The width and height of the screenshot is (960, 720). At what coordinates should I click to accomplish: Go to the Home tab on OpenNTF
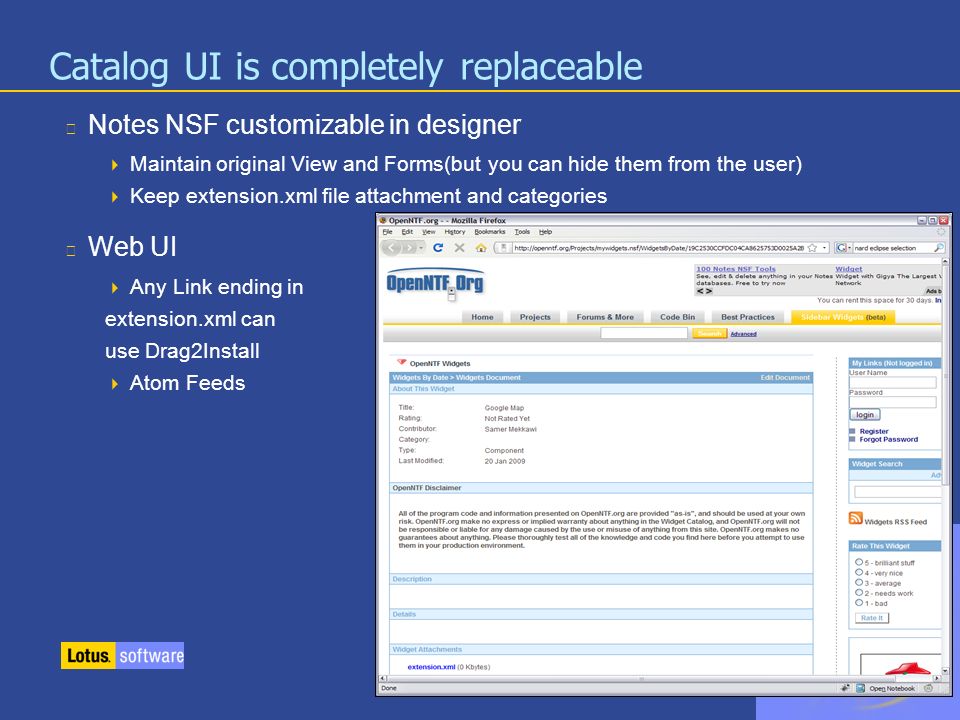click(x=482, y=317)
